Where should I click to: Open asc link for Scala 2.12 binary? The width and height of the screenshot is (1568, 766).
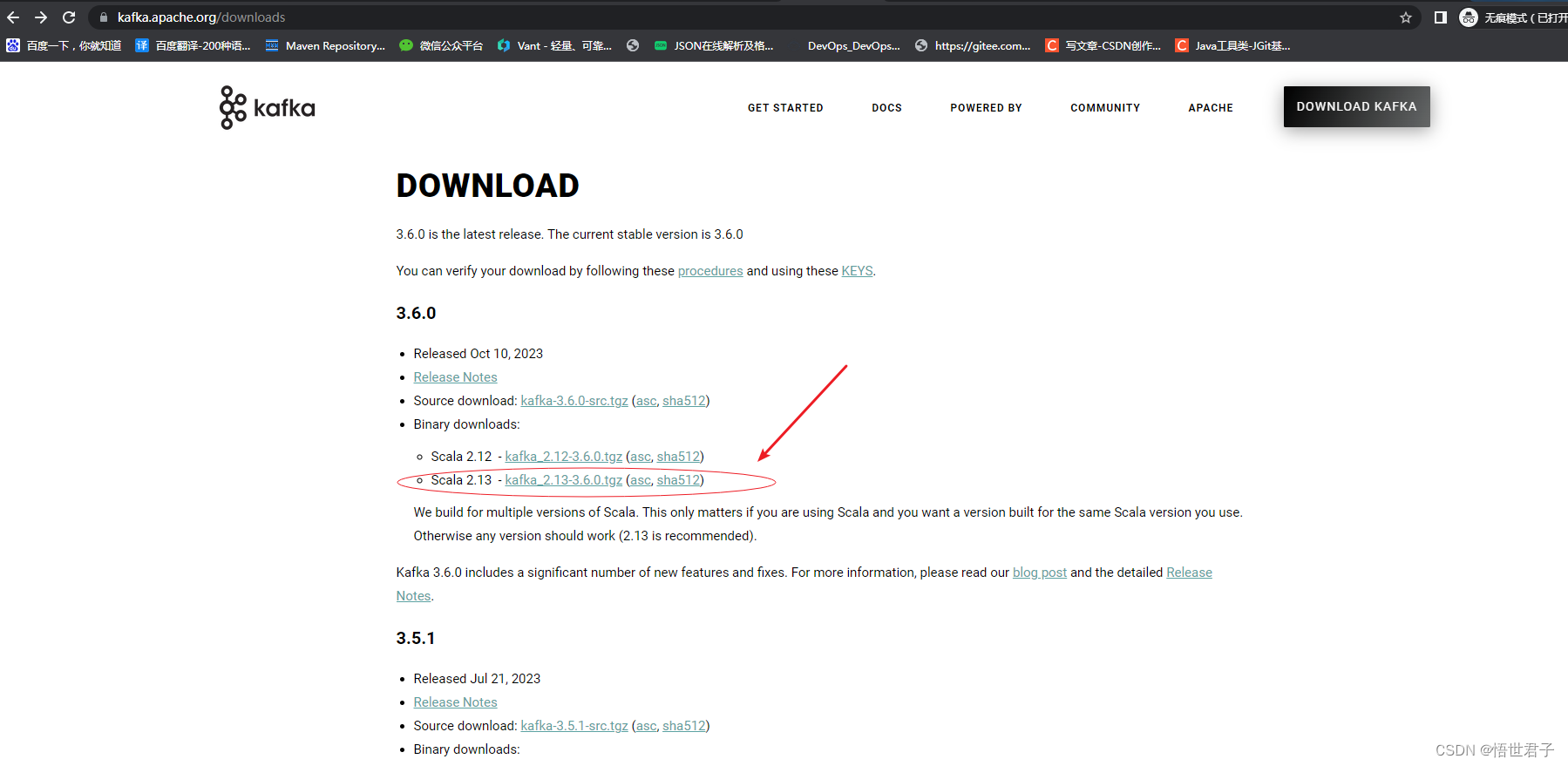(641, 457)
